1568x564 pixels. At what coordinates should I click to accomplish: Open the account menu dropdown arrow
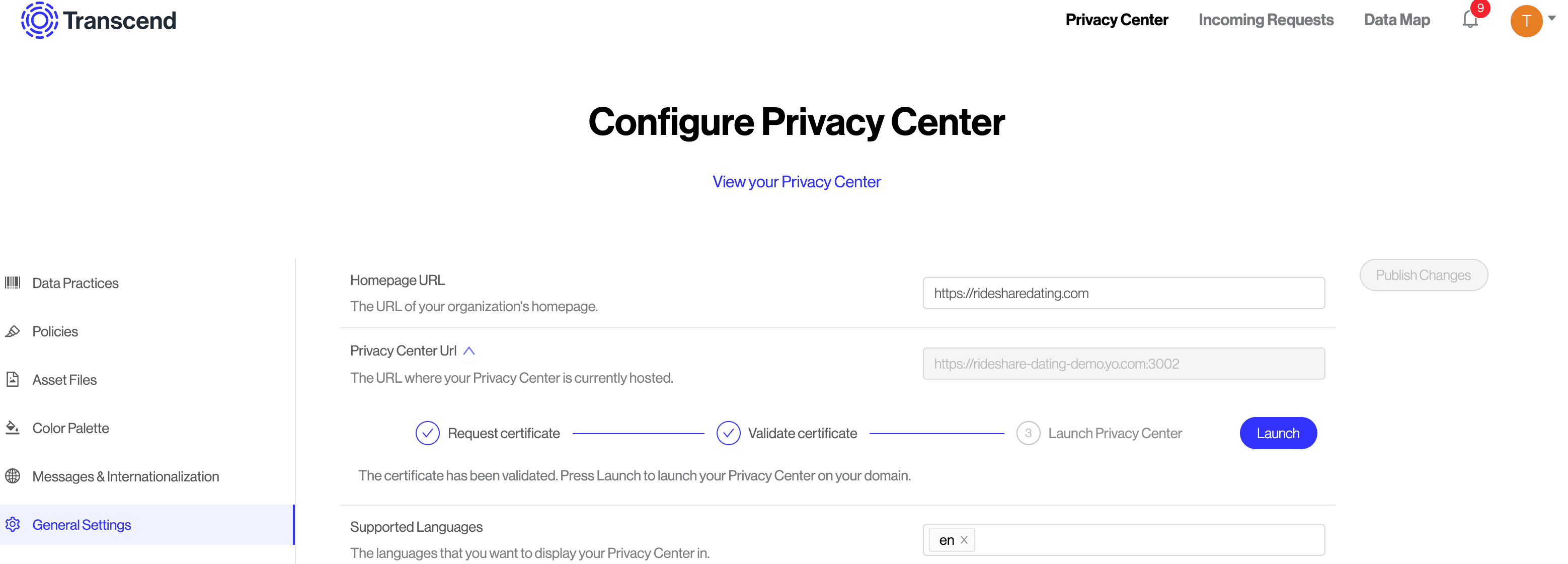click(x=1556, y=18)
